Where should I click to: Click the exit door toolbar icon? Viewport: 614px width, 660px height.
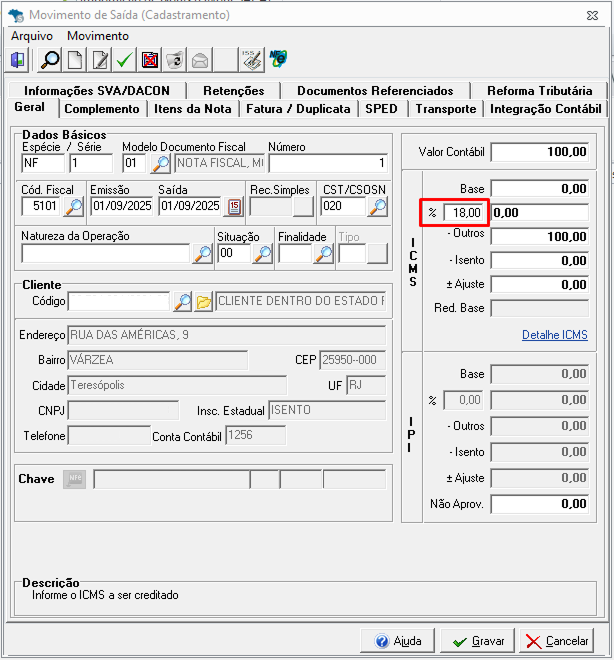click(x=18, y=60)
